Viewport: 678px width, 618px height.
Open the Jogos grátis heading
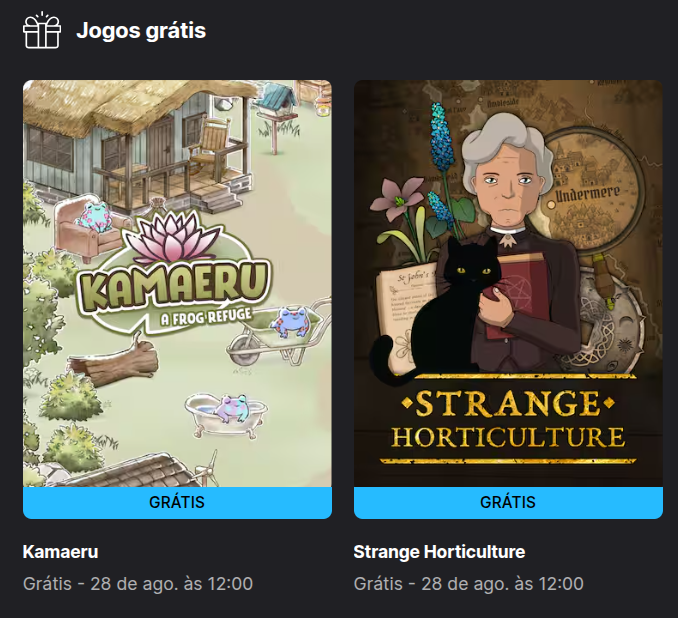coord(141,31)
